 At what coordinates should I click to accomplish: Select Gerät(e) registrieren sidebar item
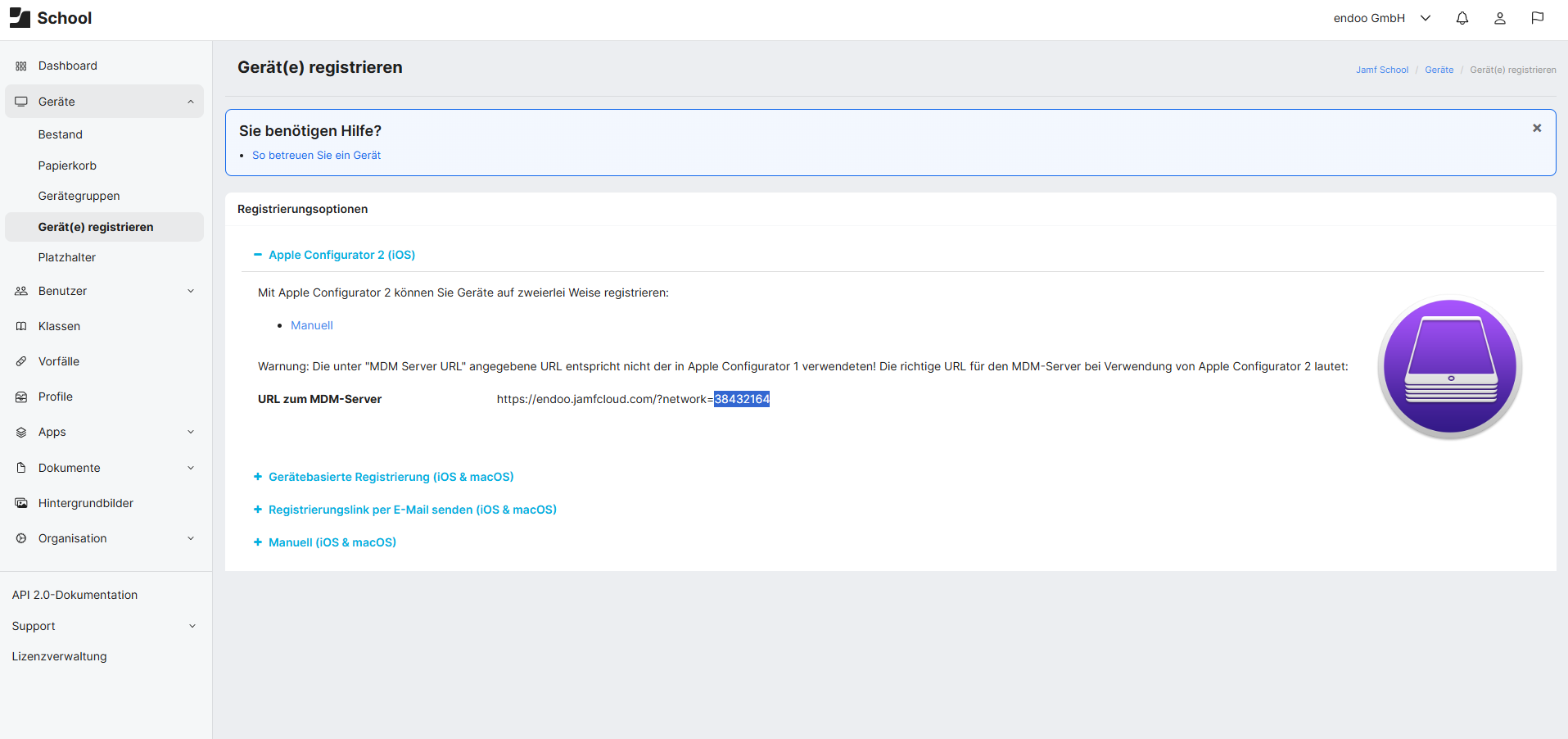pyautogui.click(x=104, y=227)
